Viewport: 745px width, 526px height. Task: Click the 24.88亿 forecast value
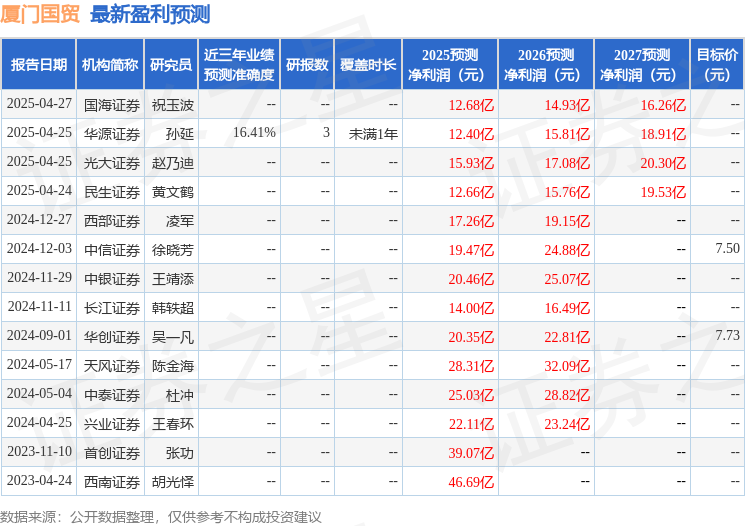click(567, 250)
